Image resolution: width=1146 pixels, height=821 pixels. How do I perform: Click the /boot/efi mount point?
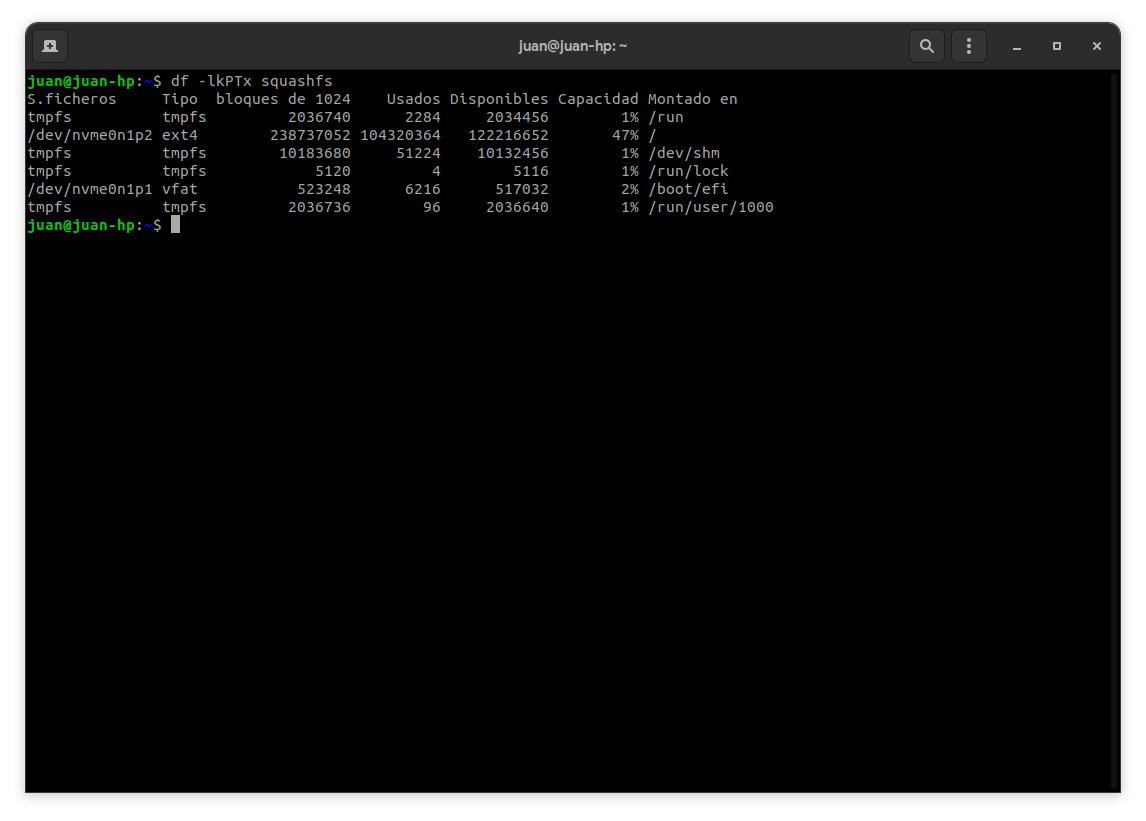(x=688, y=189)
